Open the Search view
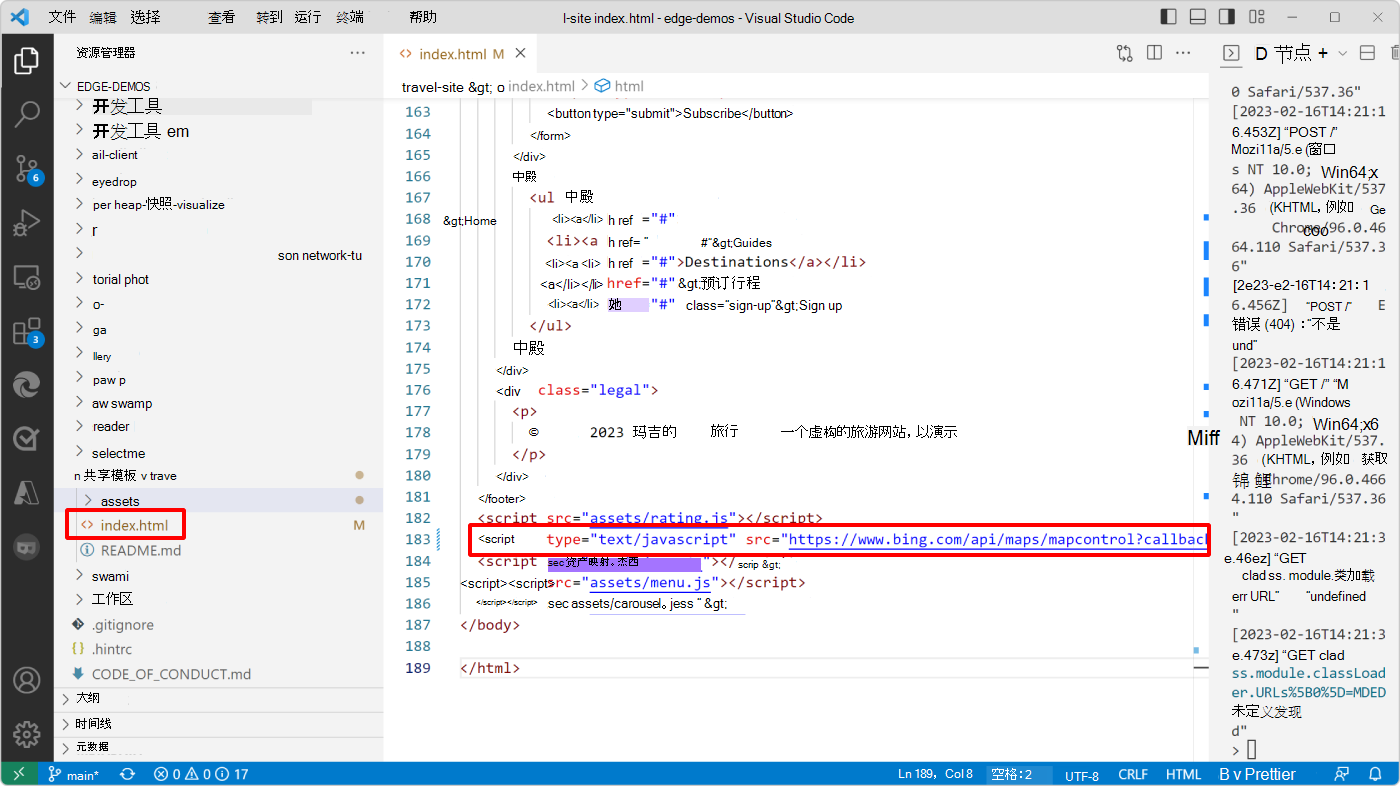1400x786 pixels. [x=27, y=113]
